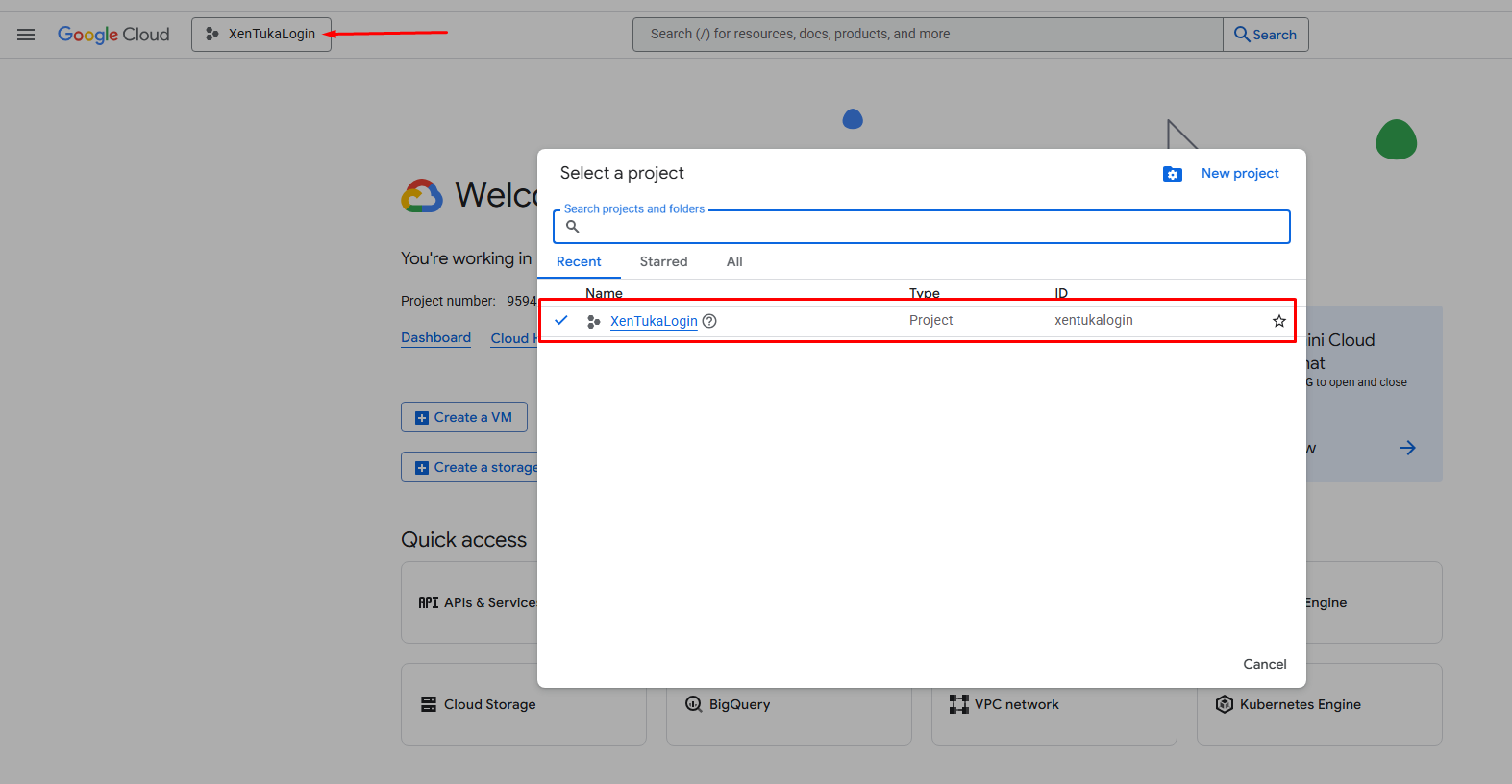Click the arrow on Gemini Cloud card
Image resolution: width=1512 pixels, height=784 pixels.
pyautogui.click(x=1408, y=448)
